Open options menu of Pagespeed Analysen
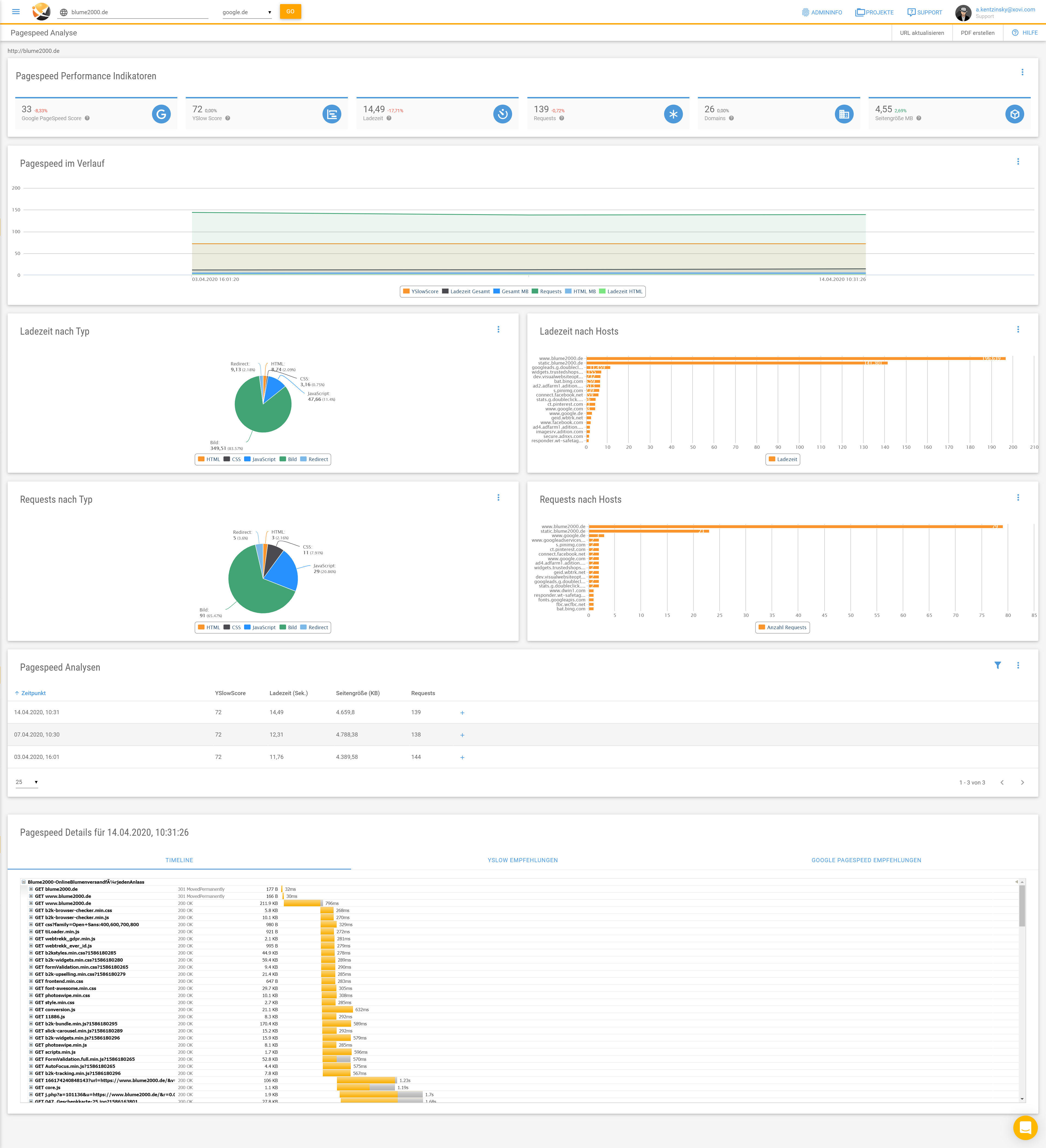 (1018, 665)
